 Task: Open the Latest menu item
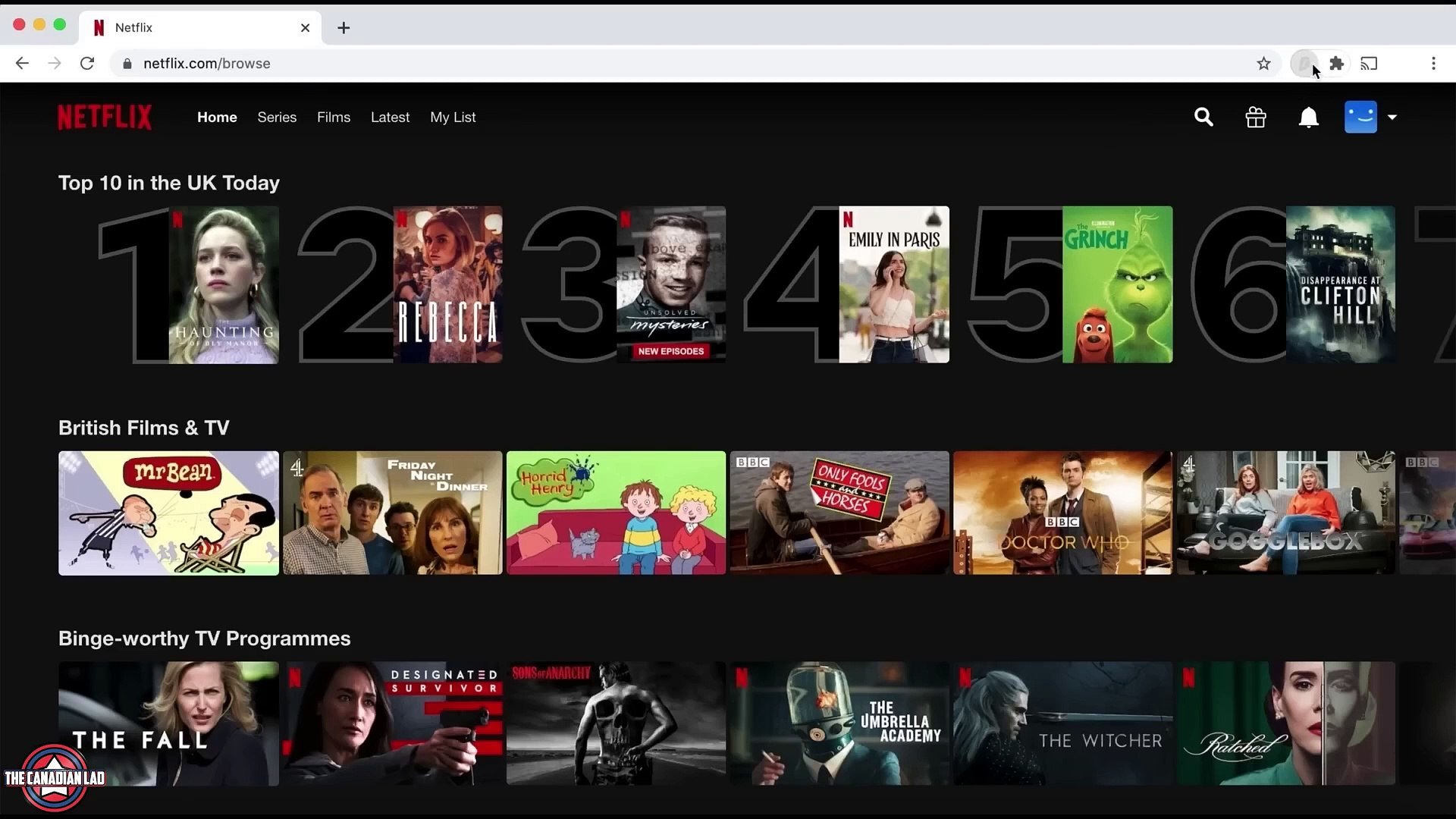click(390, 118)
